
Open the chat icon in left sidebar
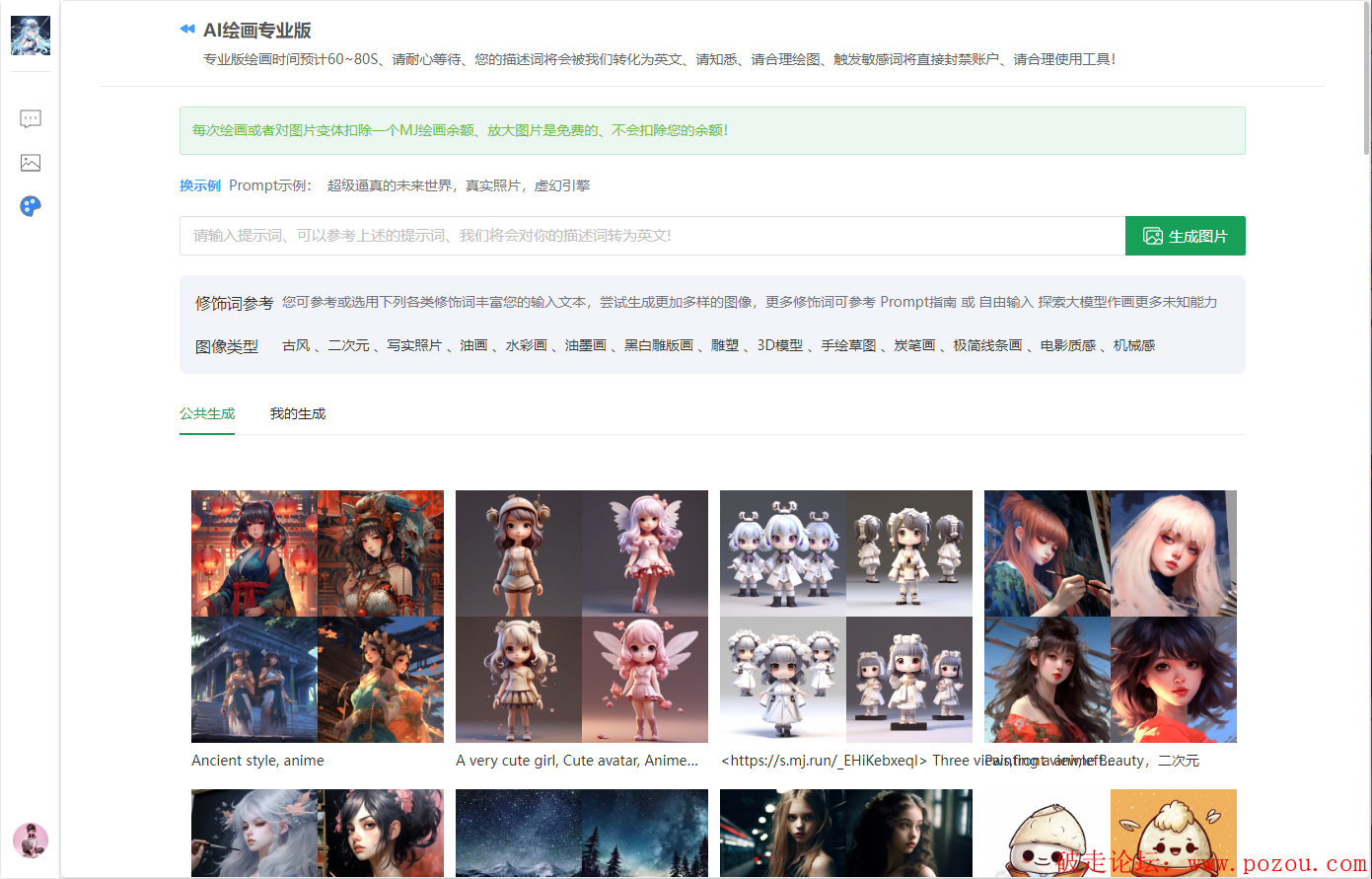point(31,119)
